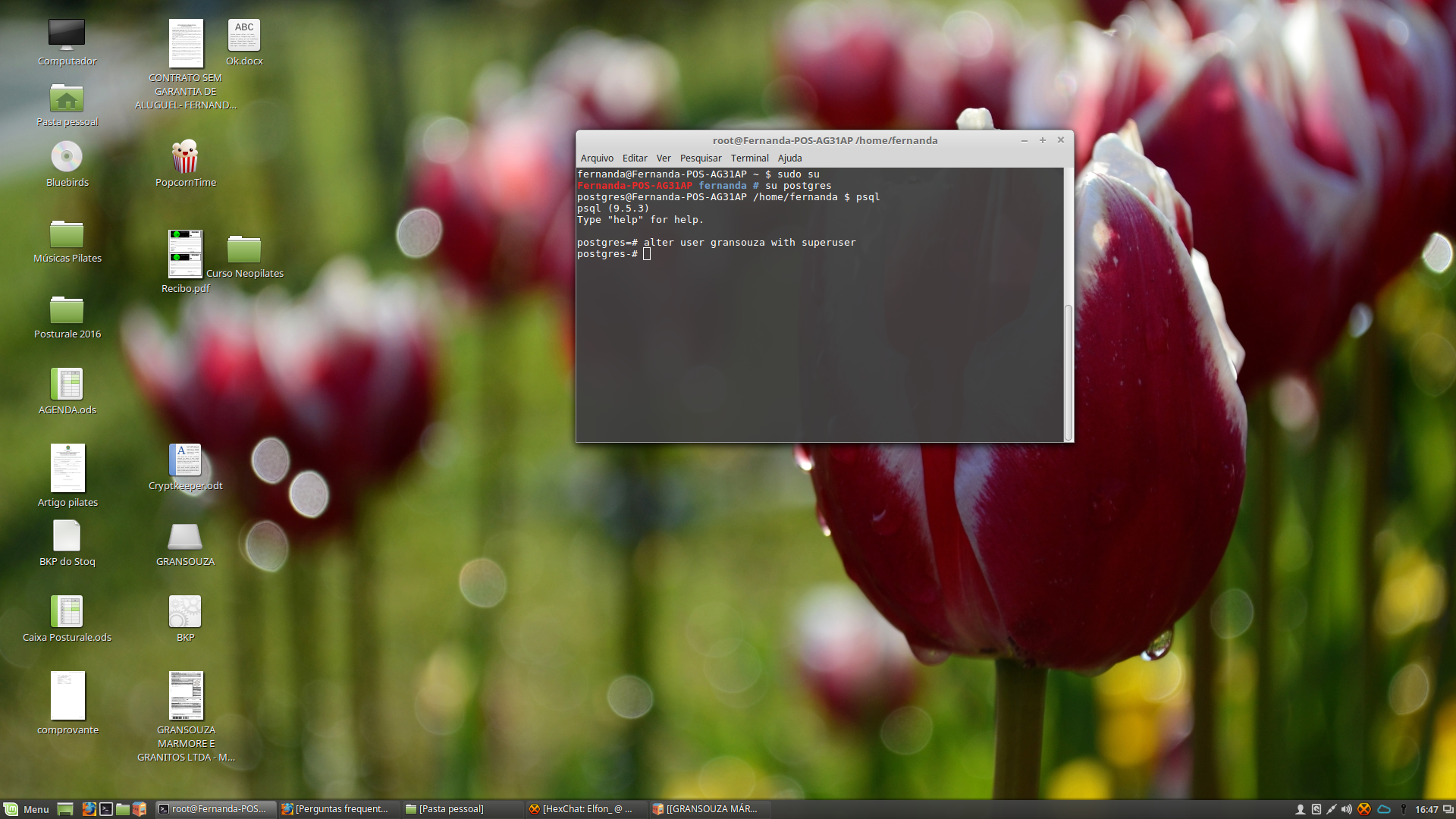Open the network connection tray icon
1456x819 pixels.
coord(1331,809)
